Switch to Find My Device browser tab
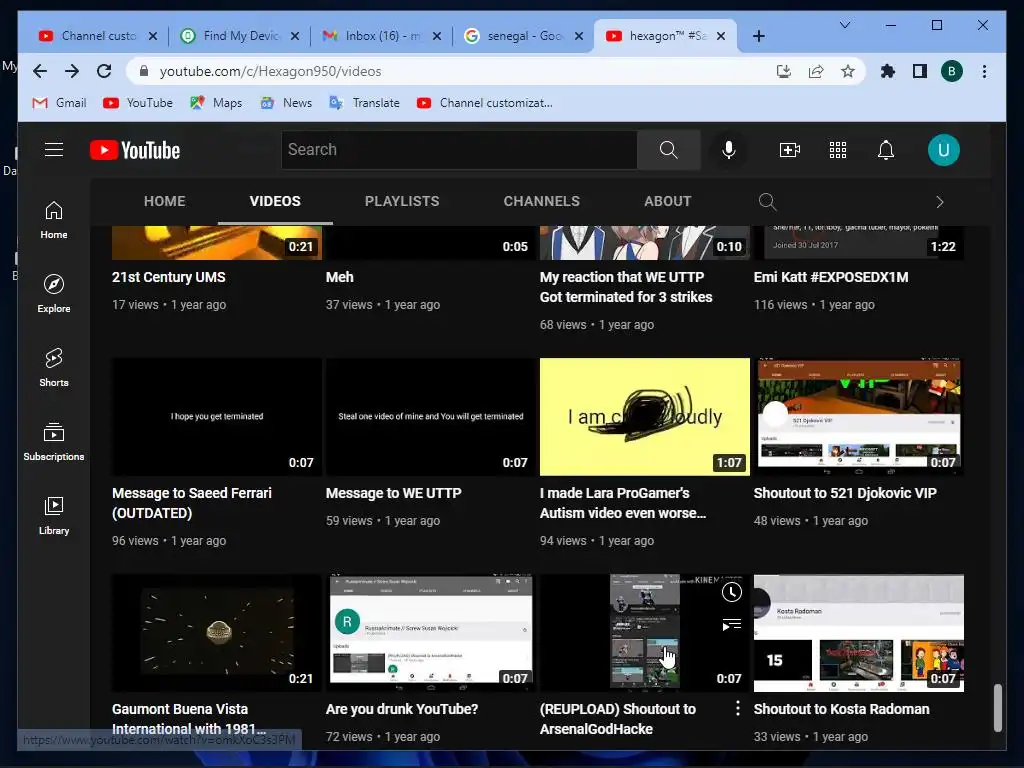The height and width of the screenshot is (768, 1024). pos(240,36)
